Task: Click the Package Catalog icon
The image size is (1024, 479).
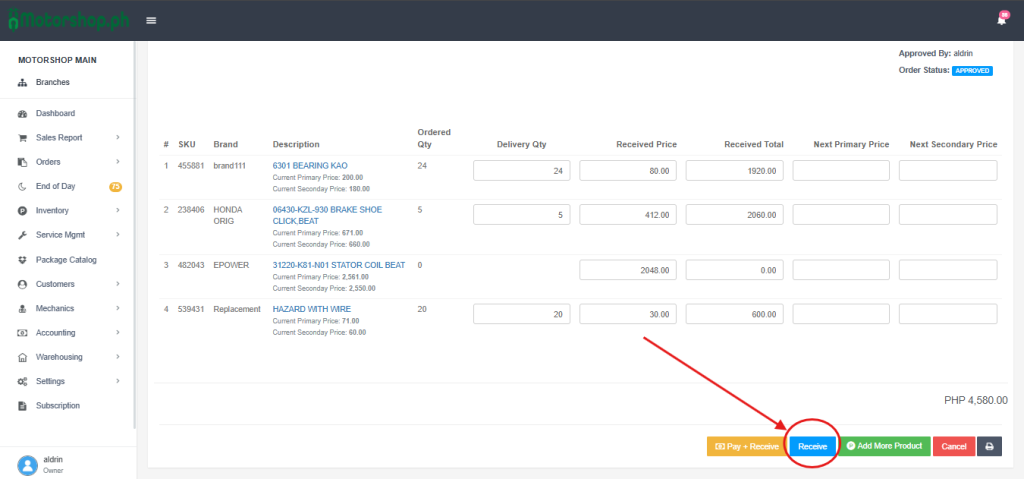Action: (22, 260)
